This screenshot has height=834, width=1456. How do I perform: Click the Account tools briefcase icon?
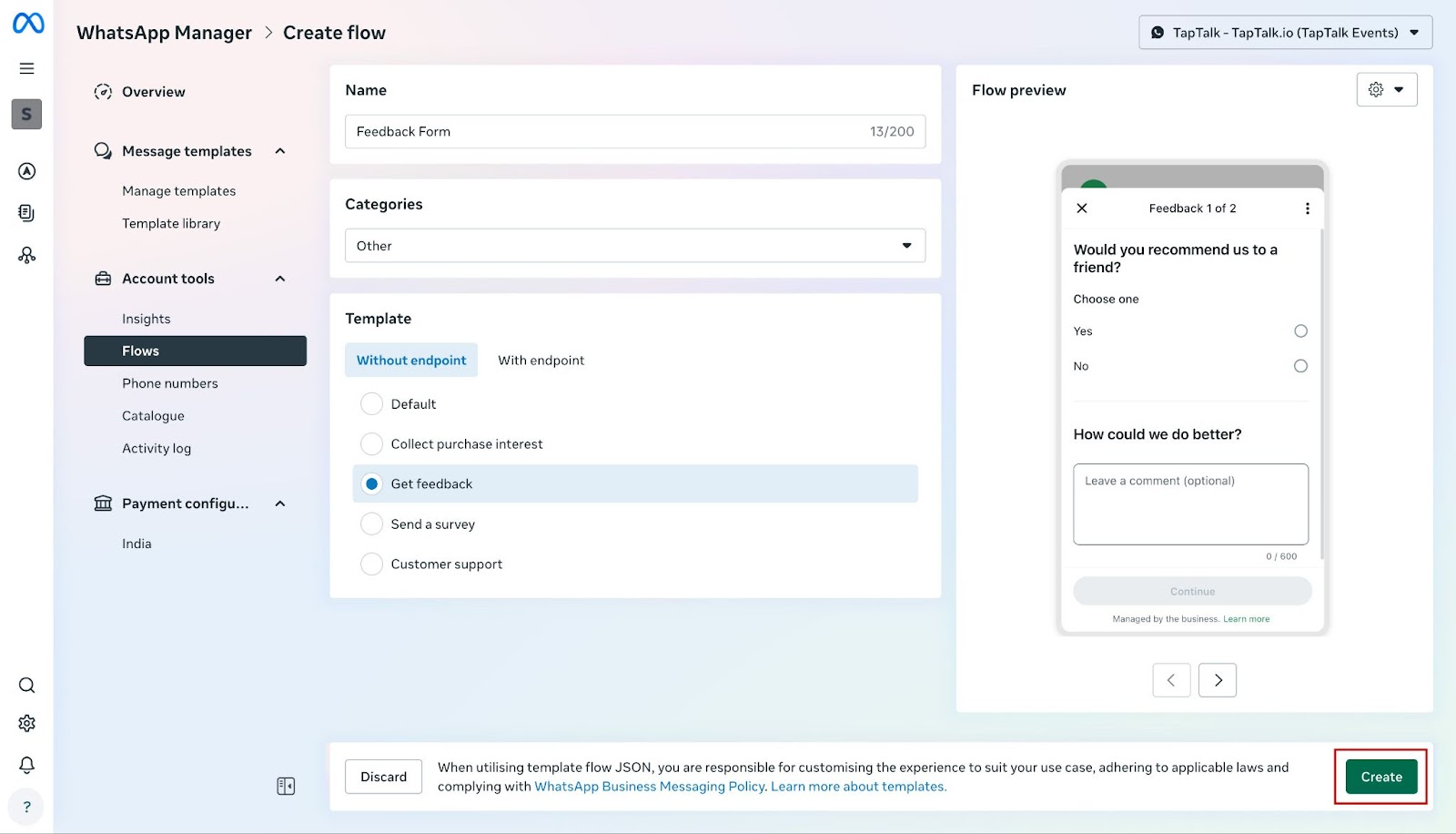pyautogui.click(x=103, y=279)
